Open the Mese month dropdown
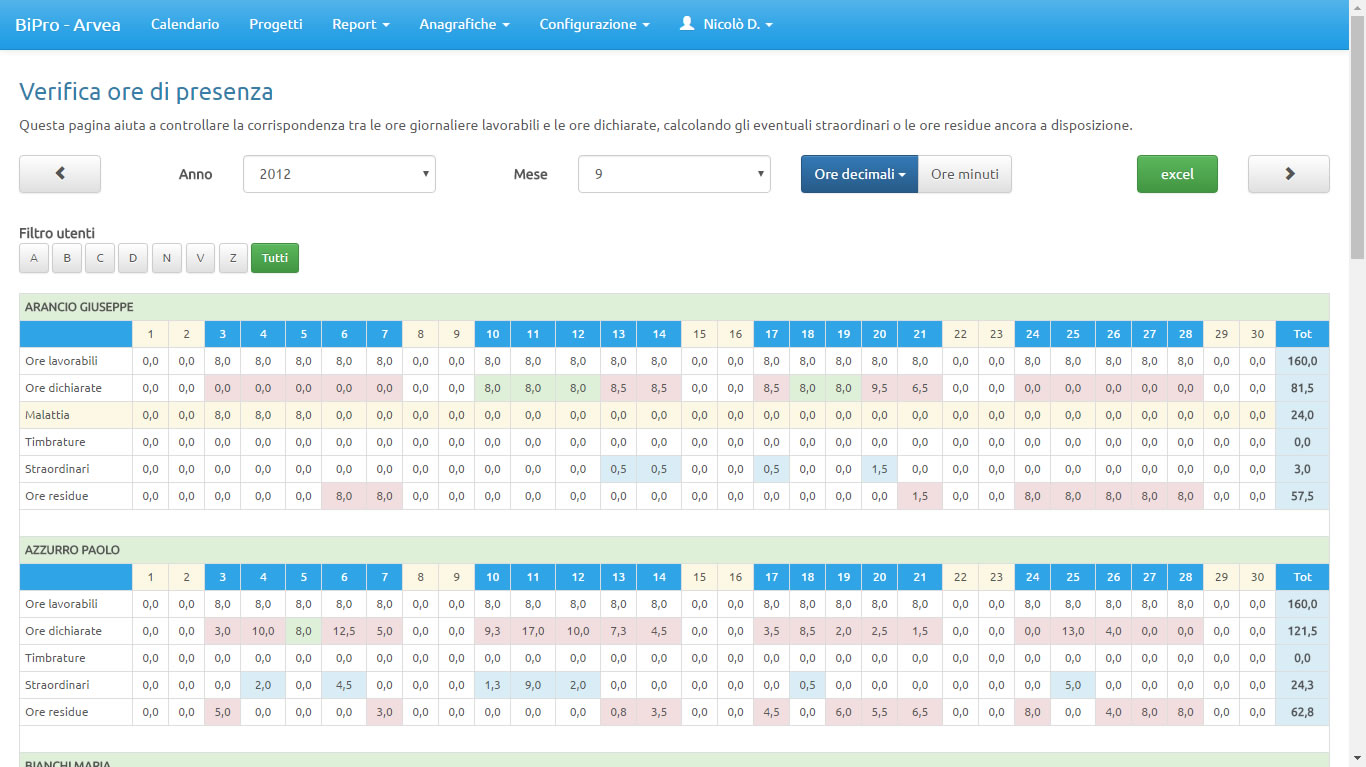Image resolution: width=1366 pixels, height=767 pixels. pyautogui.click(x=674, y=174)
